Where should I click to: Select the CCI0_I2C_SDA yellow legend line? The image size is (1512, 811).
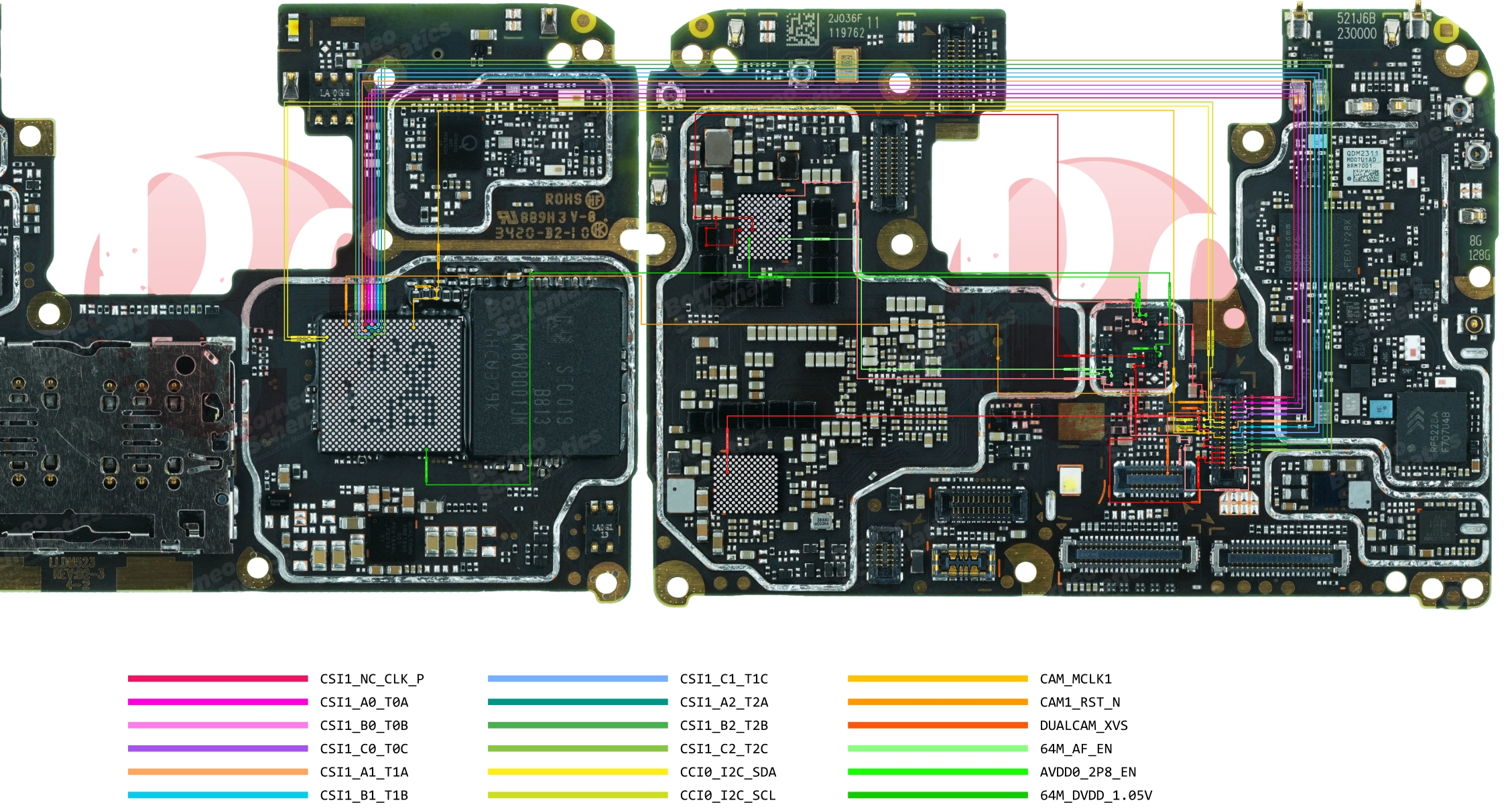tap(578, 771)
